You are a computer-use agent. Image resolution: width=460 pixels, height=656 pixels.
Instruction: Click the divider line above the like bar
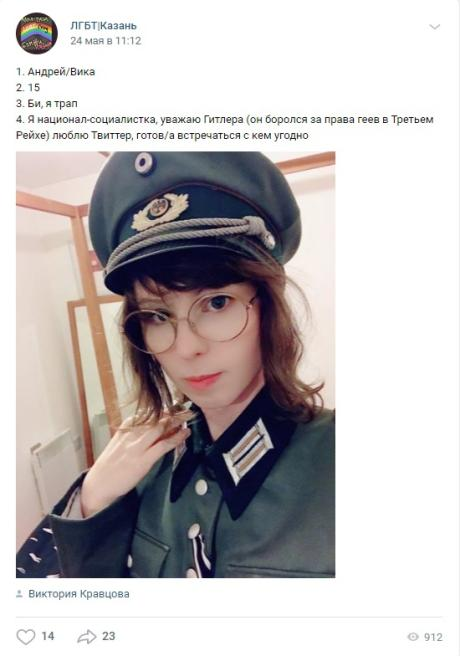coord(229,617)
